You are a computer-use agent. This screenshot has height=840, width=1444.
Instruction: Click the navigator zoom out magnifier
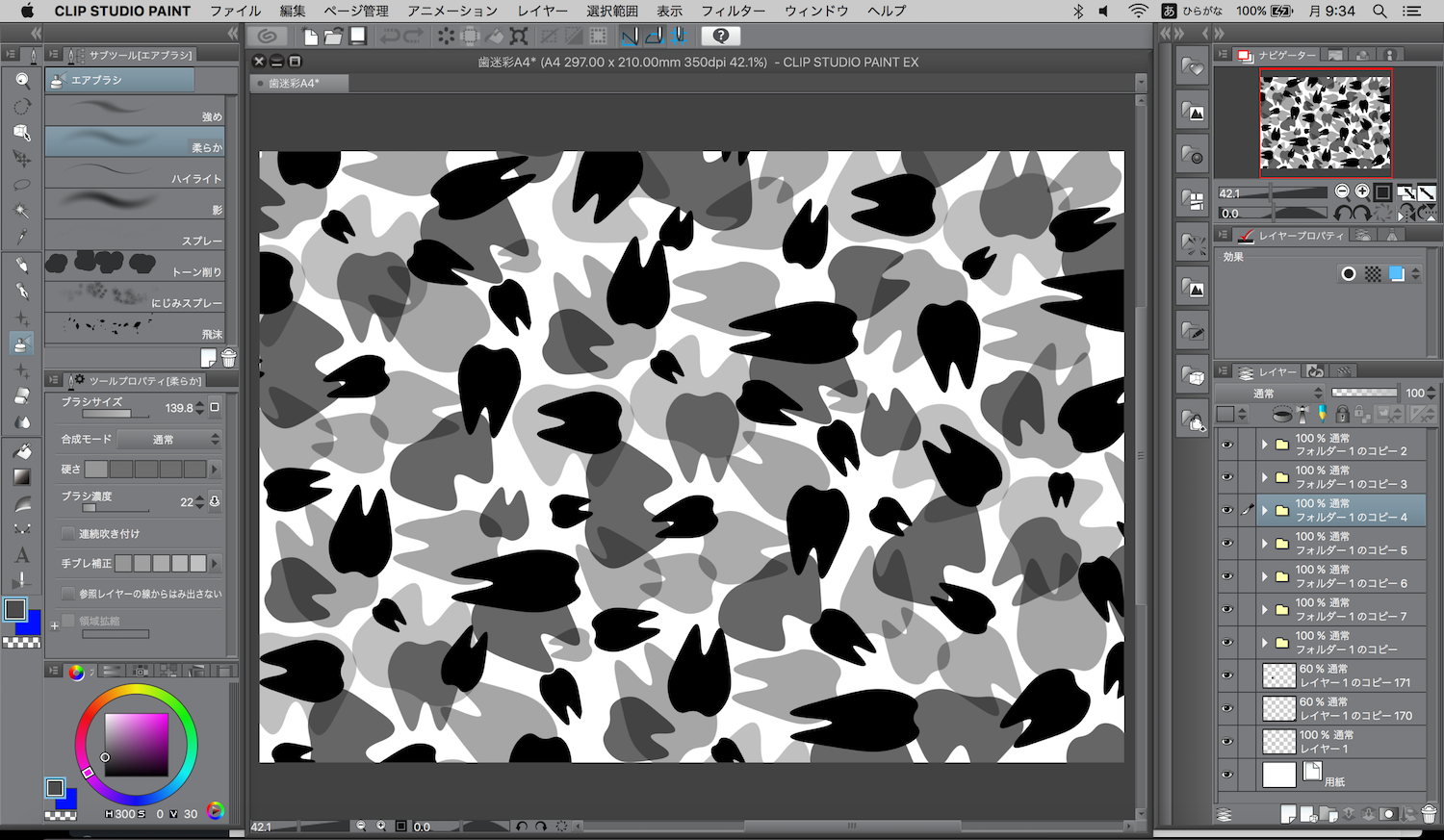[1342, 191]
